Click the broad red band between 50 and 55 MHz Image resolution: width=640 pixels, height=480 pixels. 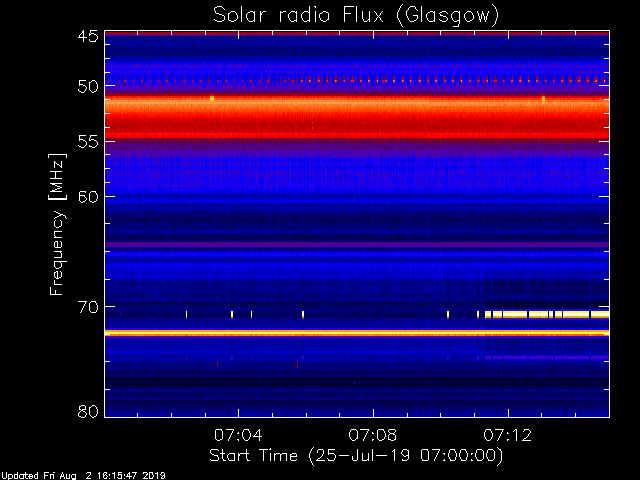[x=357, y=117]
